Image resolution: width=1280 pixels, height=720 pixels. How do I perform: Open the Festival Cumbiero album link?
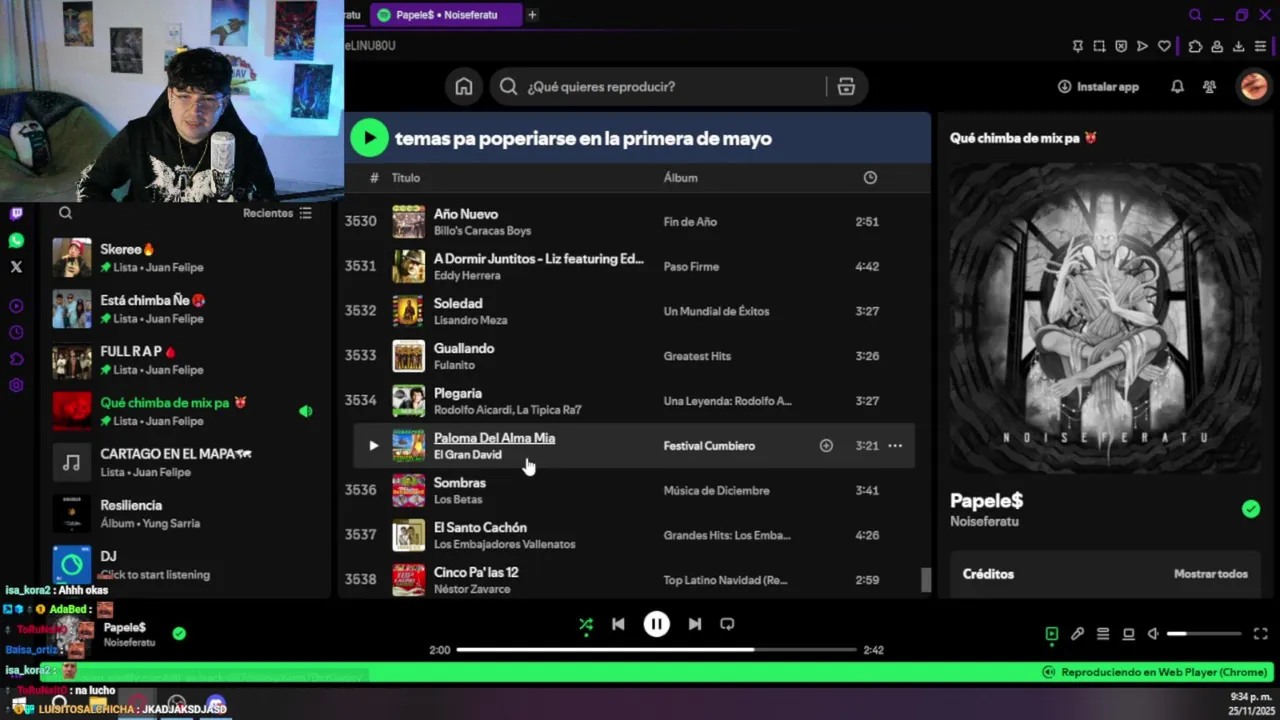point(709,446)
